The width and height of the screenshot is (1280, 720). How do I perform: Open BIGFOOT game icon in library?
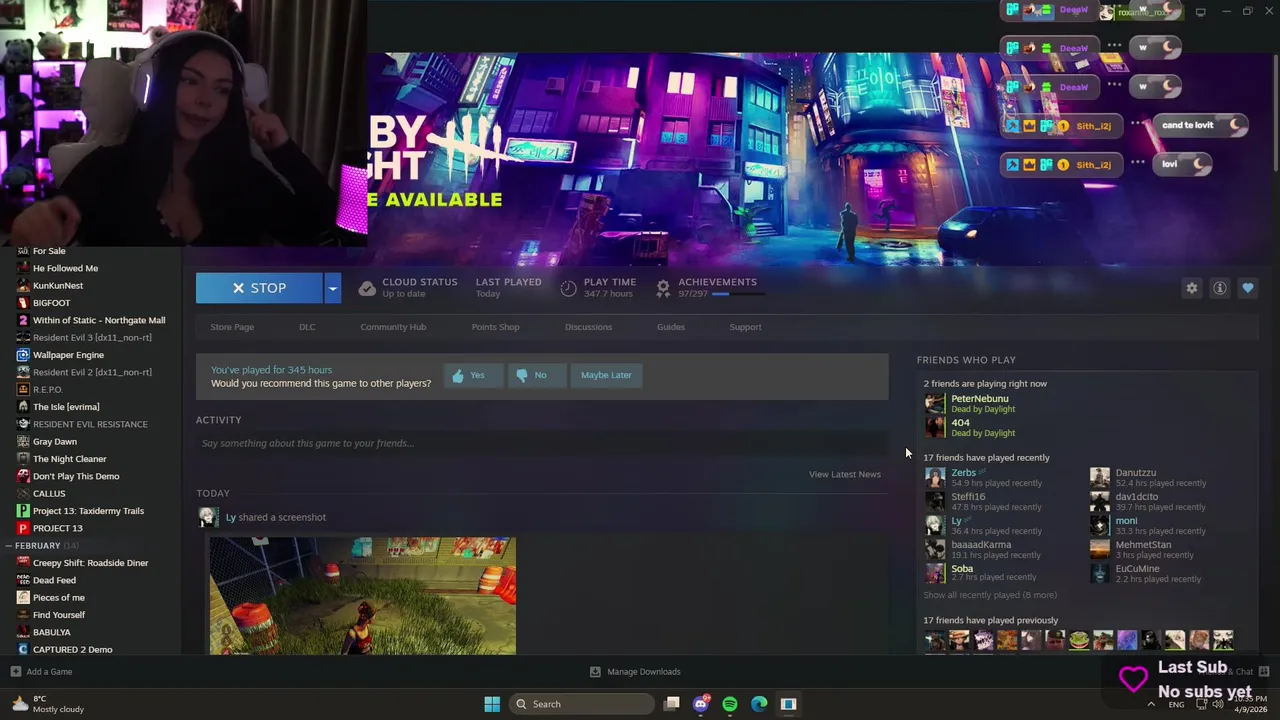coord(23,303)
